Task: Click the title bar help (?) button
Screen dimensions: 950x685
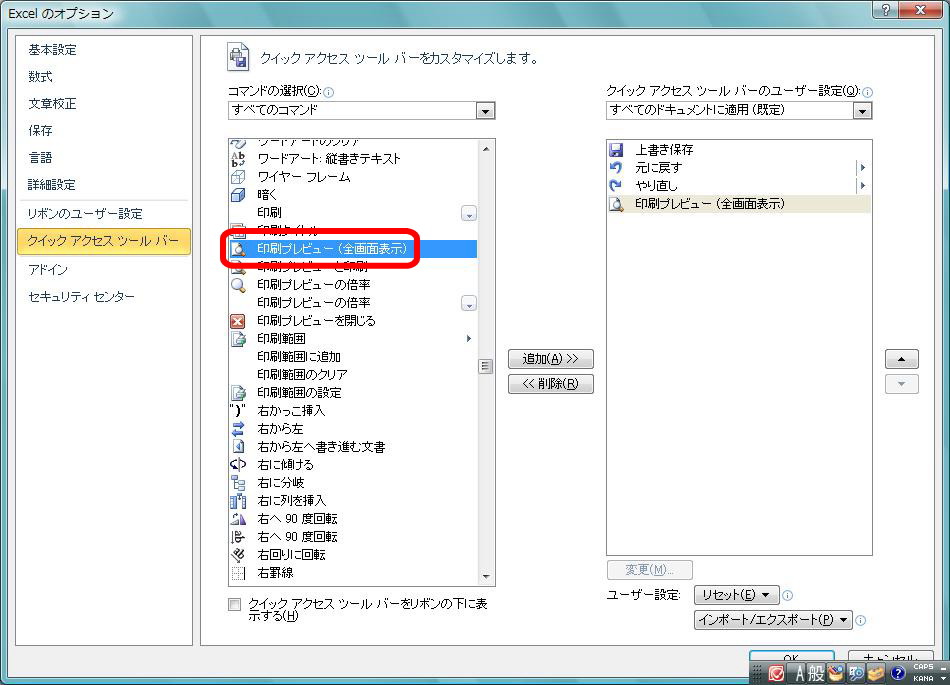Action: (885, 10)
